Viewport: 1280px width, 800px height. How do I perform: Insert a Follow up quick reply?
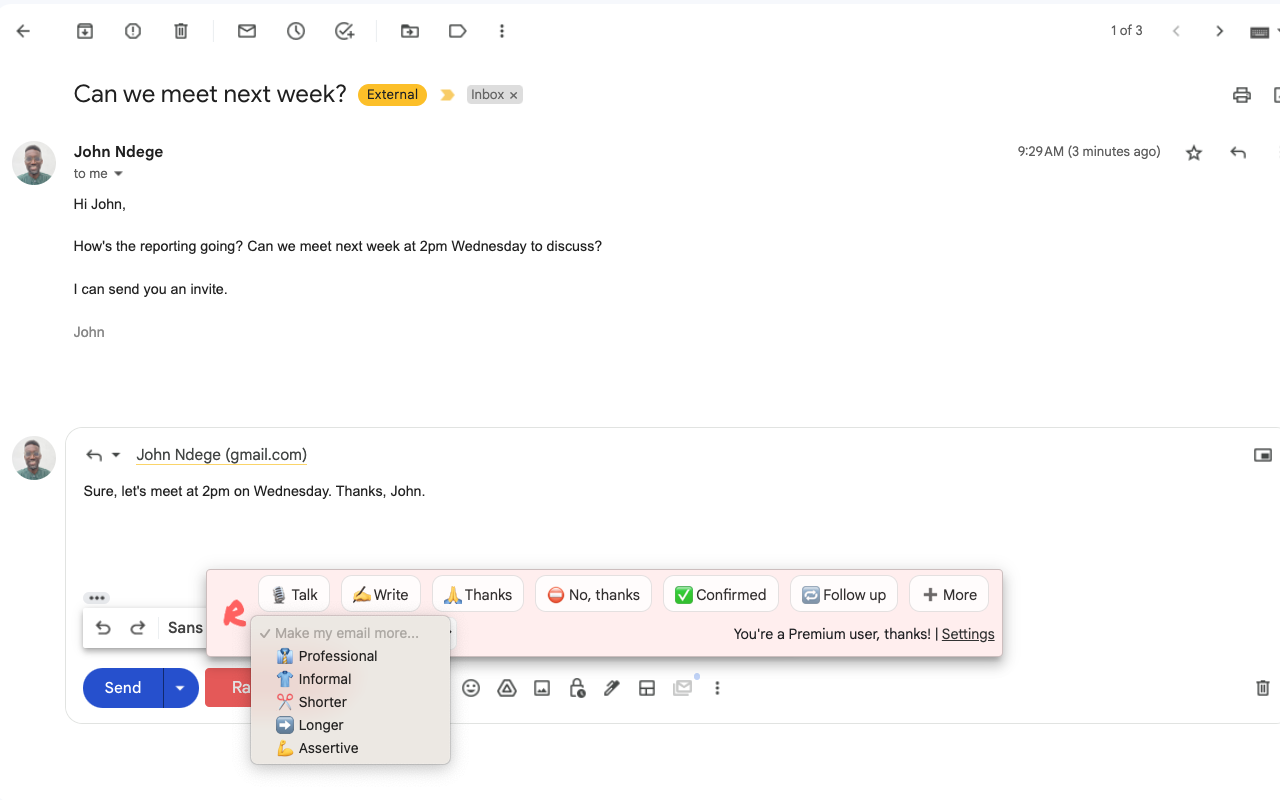tap(844, 594)
